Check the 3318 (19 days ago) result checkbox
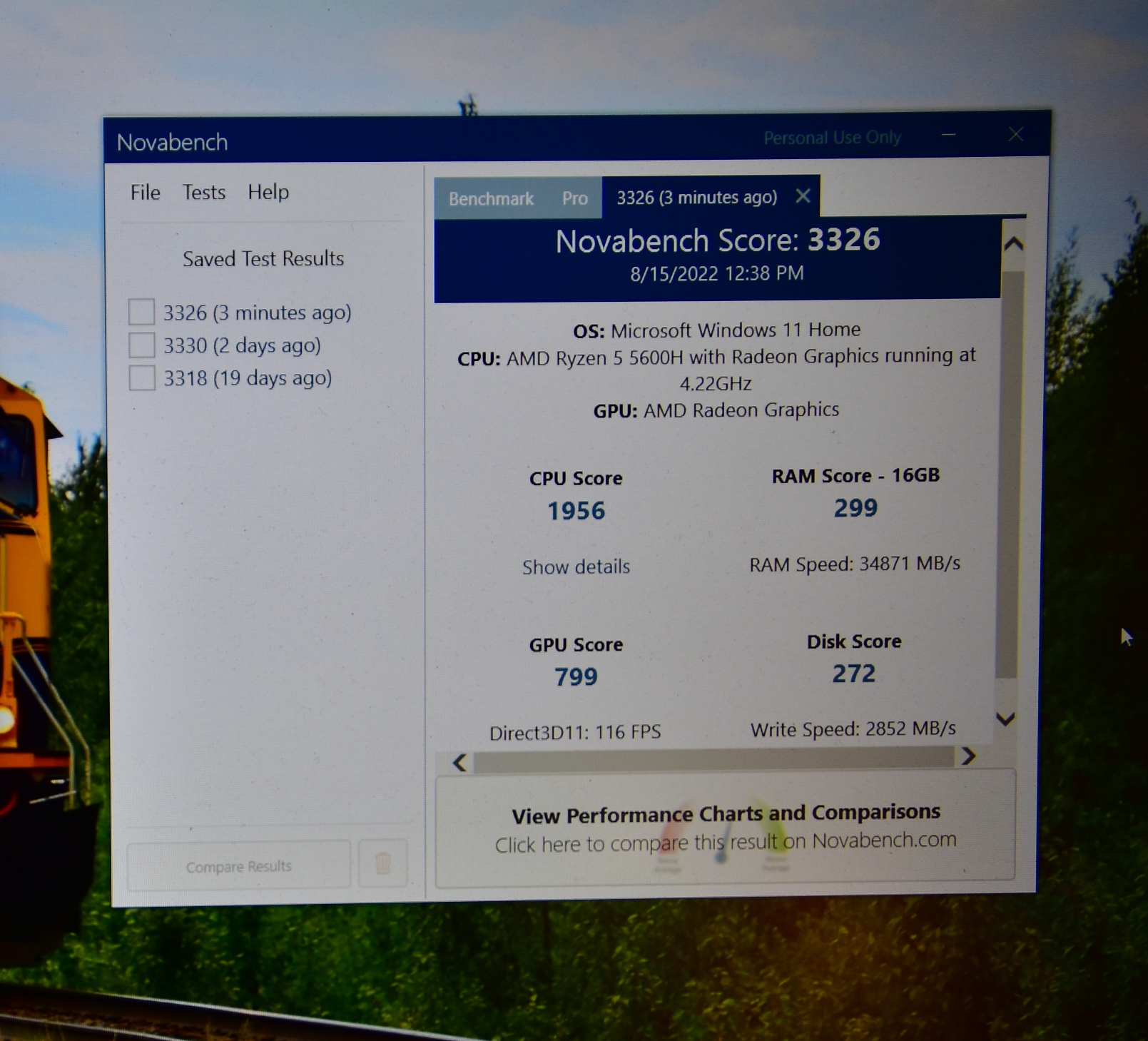This screenshot has width=1148, height=1041. click(141, 377)
